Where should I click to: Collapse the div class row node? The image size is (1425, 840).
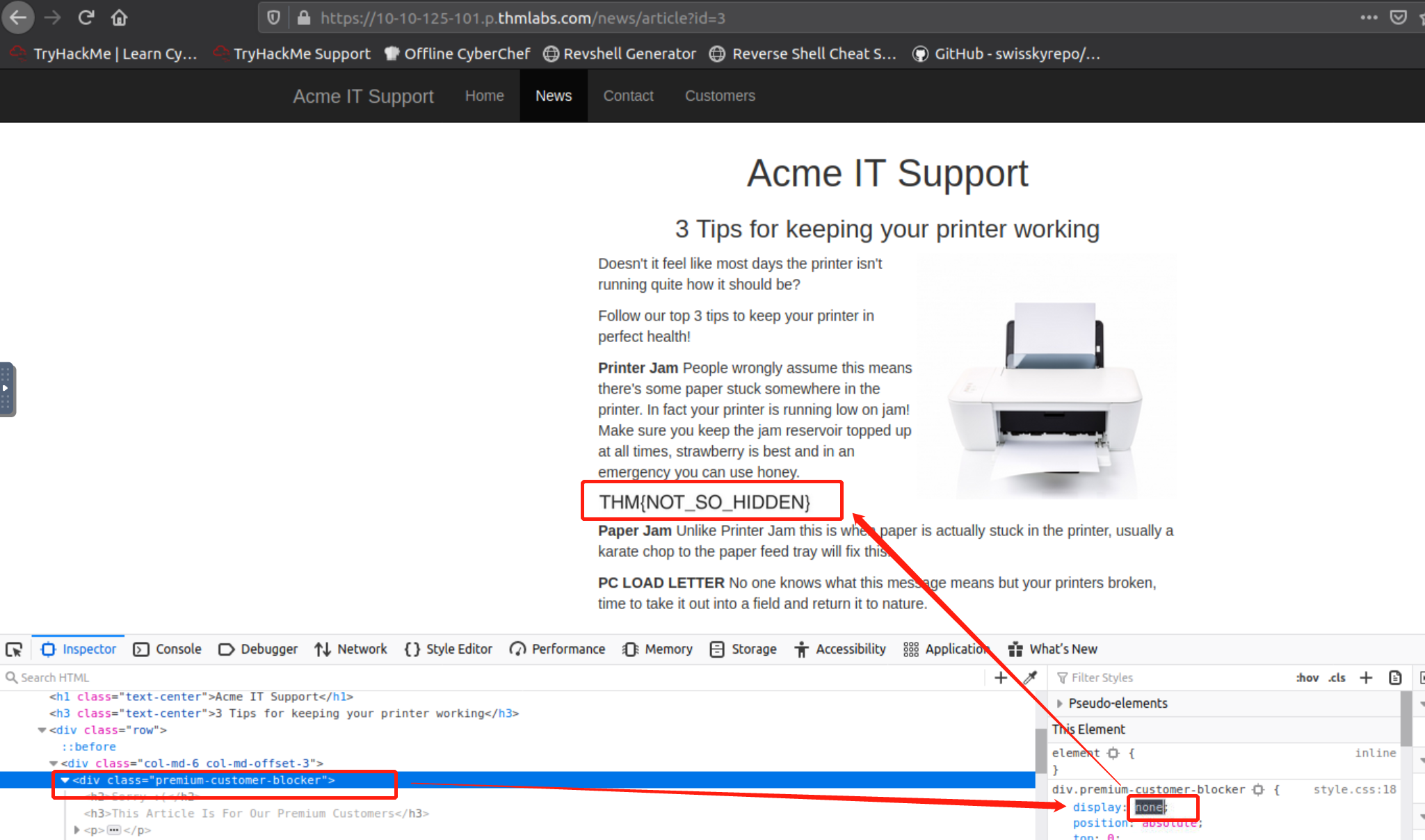point(42,730)
